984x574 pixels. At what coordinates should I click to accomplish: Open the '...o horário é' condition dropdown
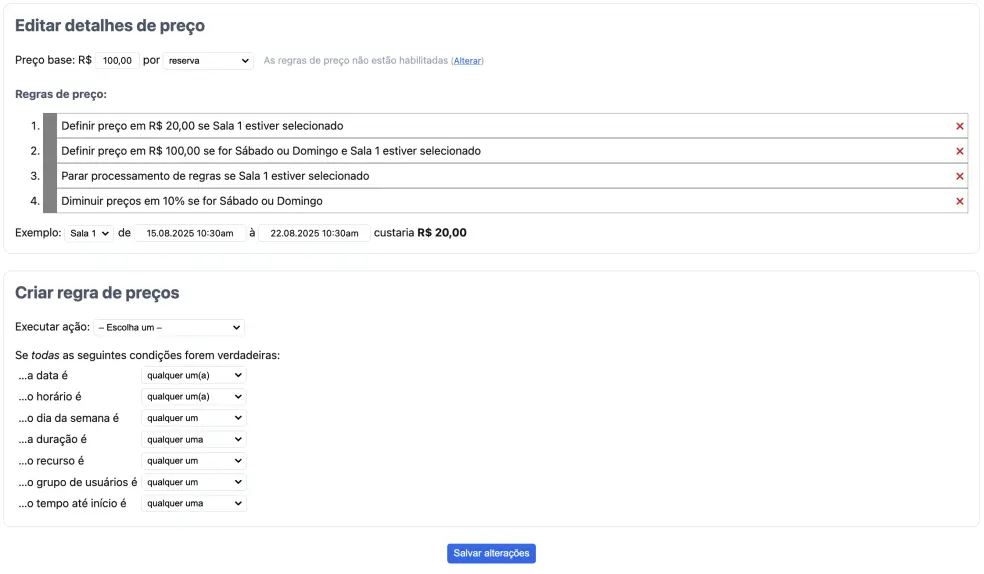(x=193, y=396)
